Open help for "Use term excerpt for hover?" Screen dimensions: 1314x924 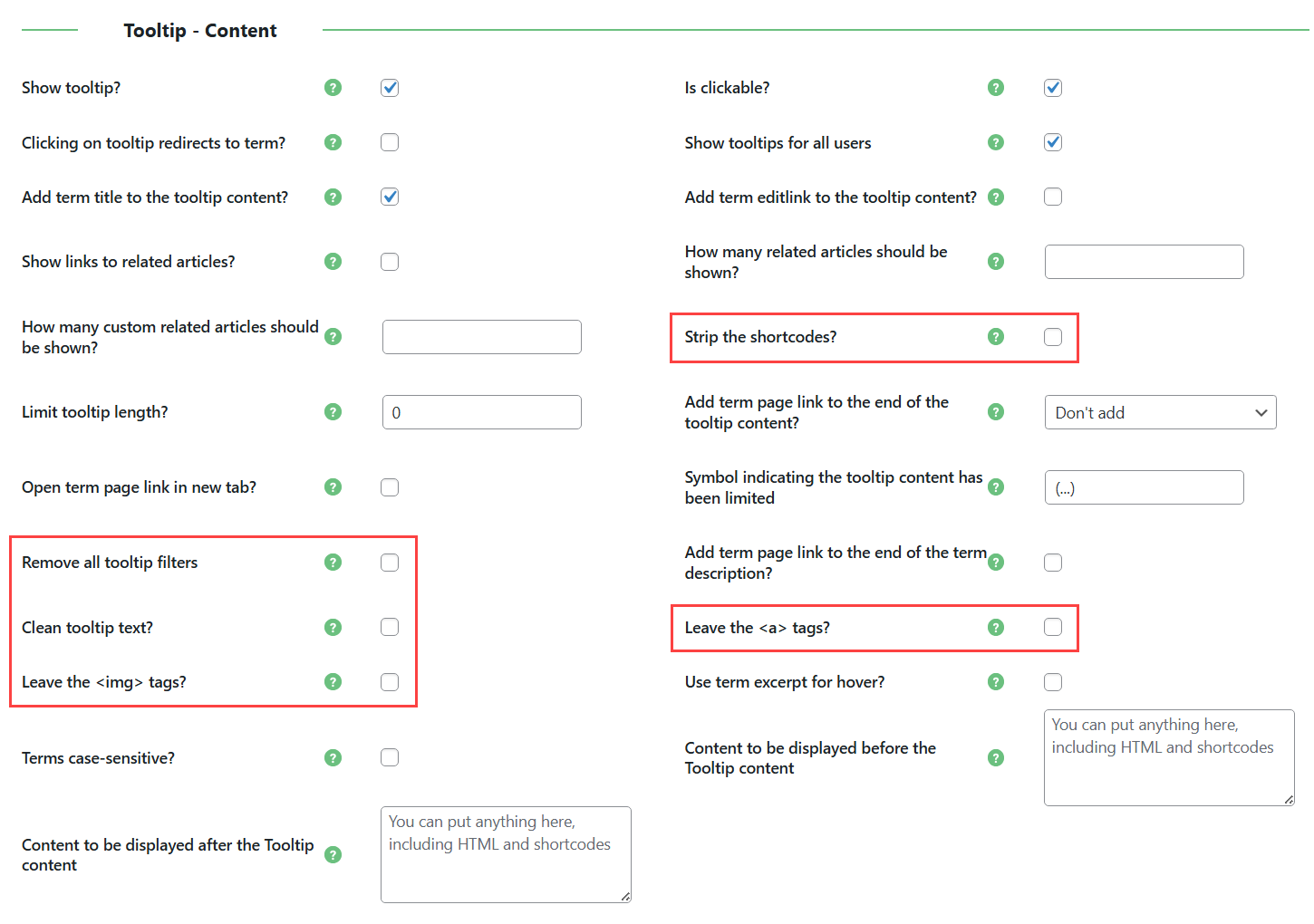(996, 681)
